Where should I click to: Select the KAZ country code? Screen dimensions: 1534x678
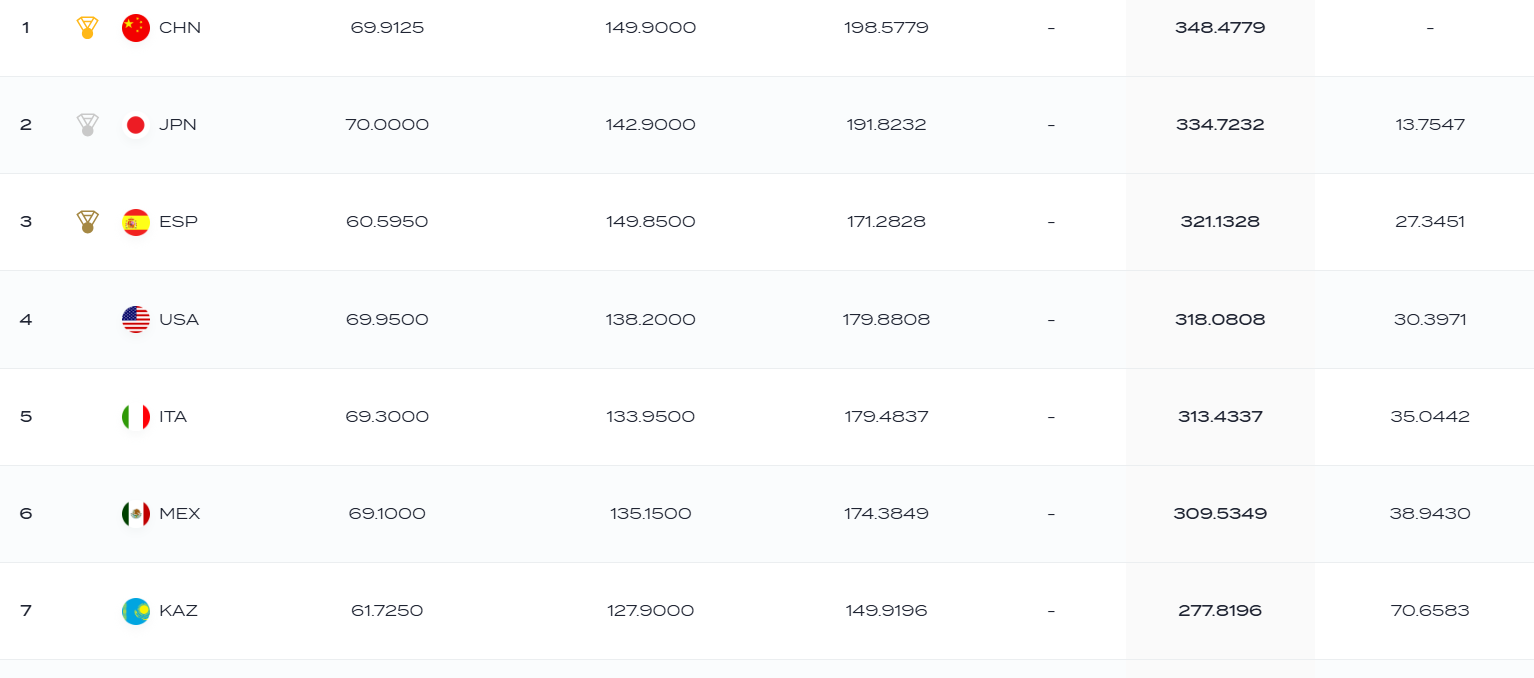[179, 611]
